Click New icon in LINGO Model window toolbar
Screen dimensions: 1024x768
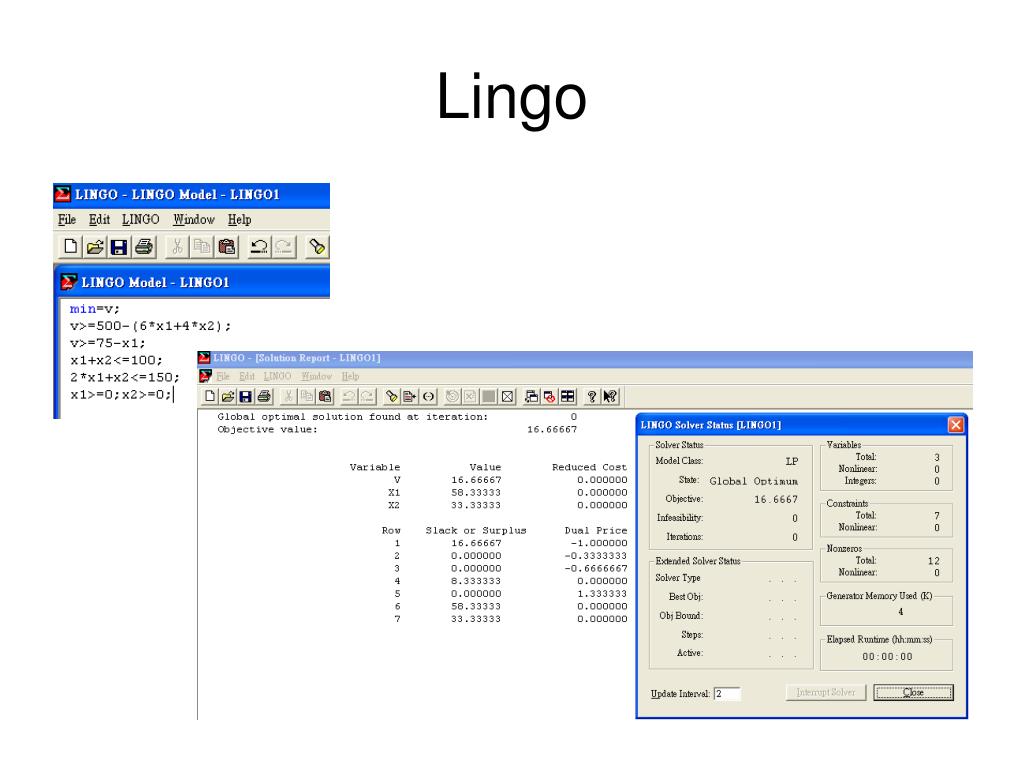71,247
